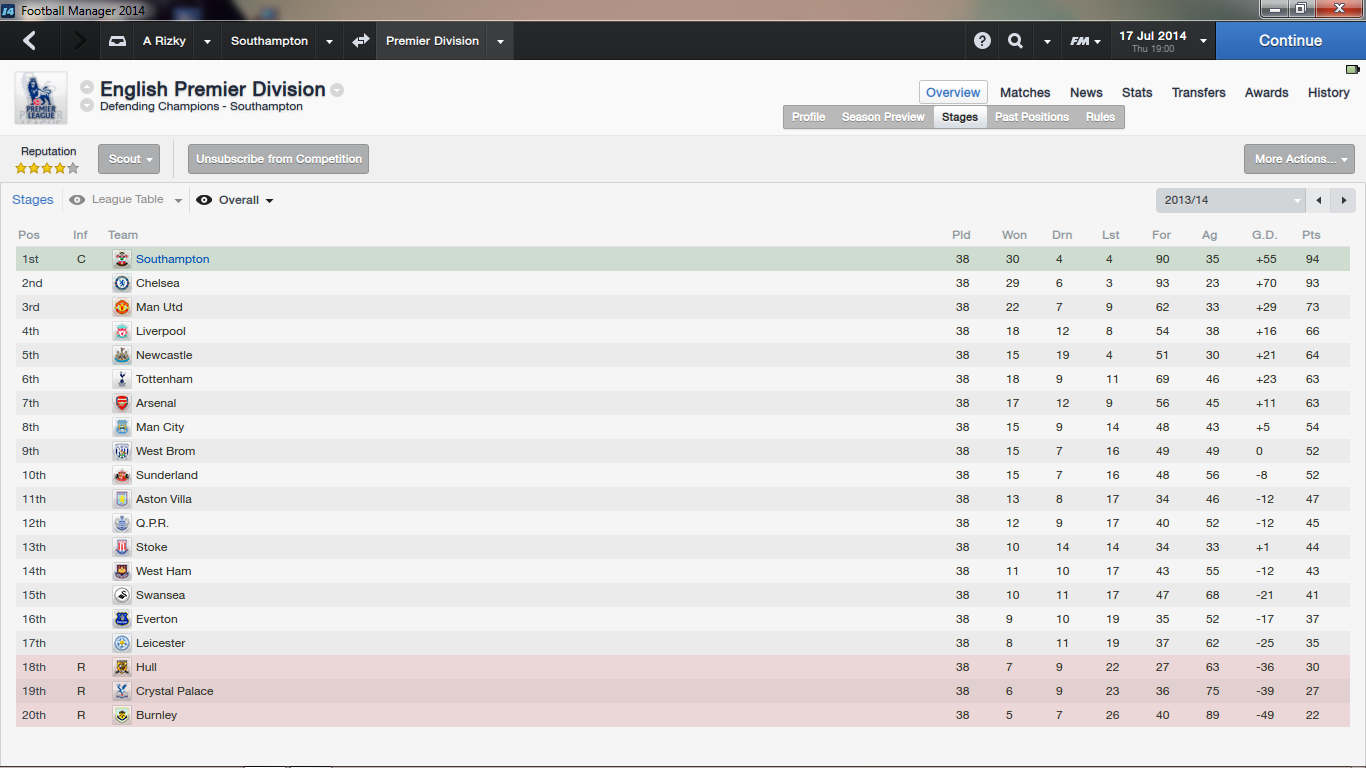Click the circle toggle next to Defending Champions
The height and width of the screenshot is (768, 1366).
point(88,106)
